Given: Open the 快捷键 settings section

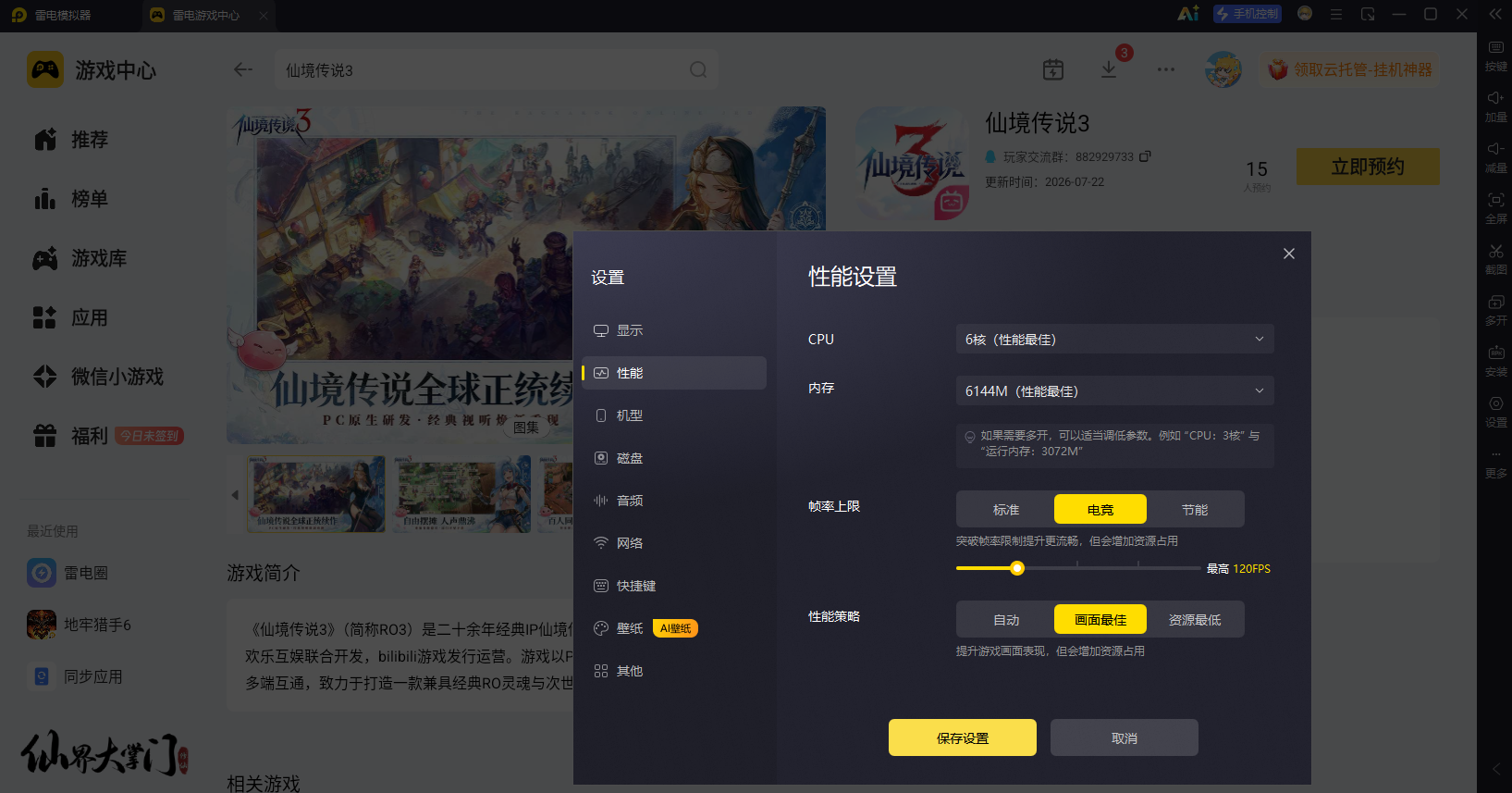Looking at the screenshot, I should tap(674, 586).
